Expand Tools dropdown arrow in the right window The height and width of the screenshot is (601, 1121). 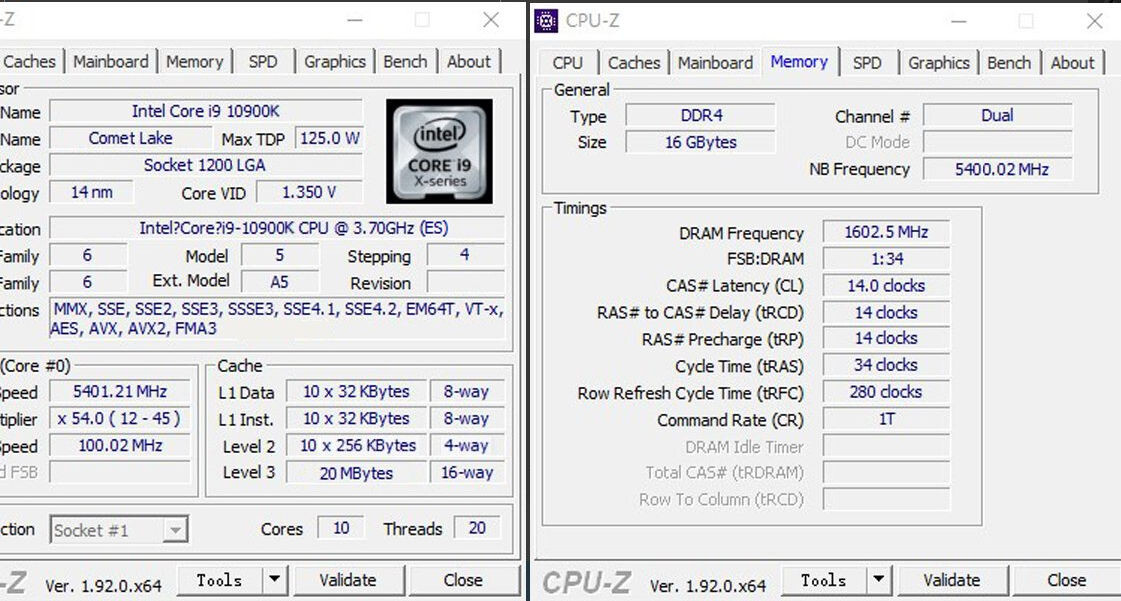tap(879, 580)
